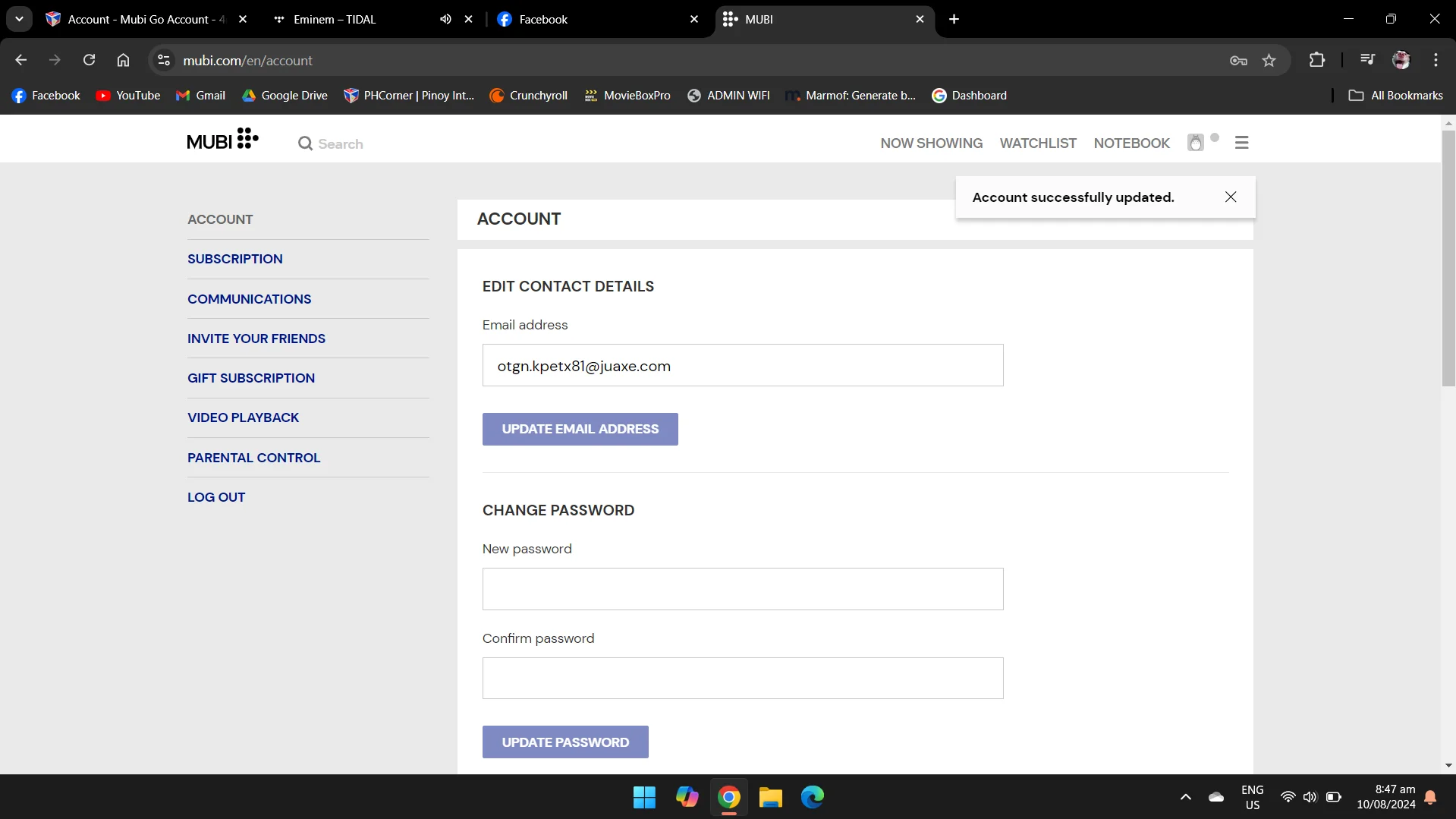Focus the Confirm password field
This screenshot has width=1456, height=819.
(743, 678)
